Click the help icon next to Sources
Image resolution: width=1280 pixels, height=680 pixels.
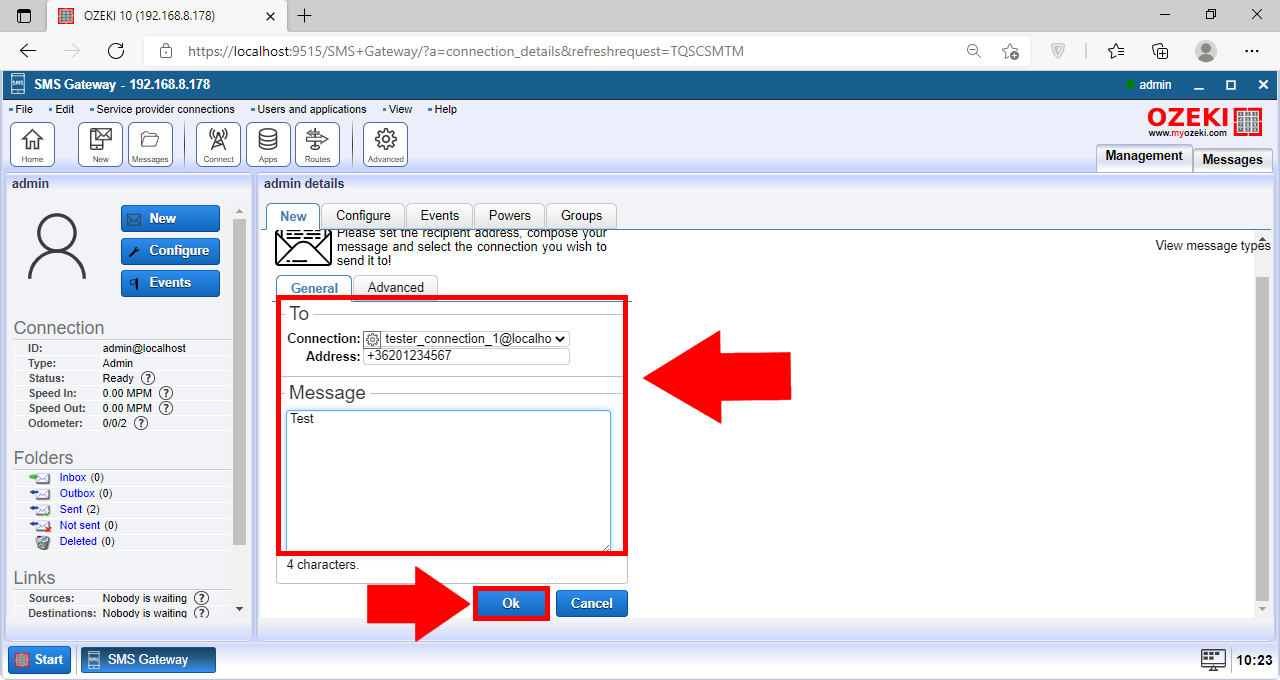coord(201,598)
